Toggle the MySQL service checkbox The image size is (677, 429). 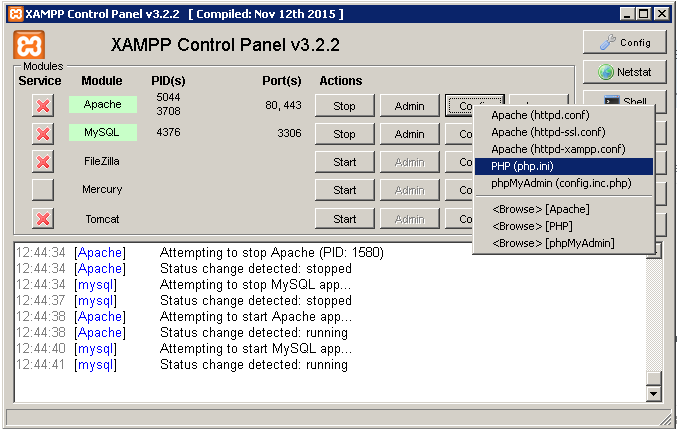pyautogui.click(x=43, y=134)
